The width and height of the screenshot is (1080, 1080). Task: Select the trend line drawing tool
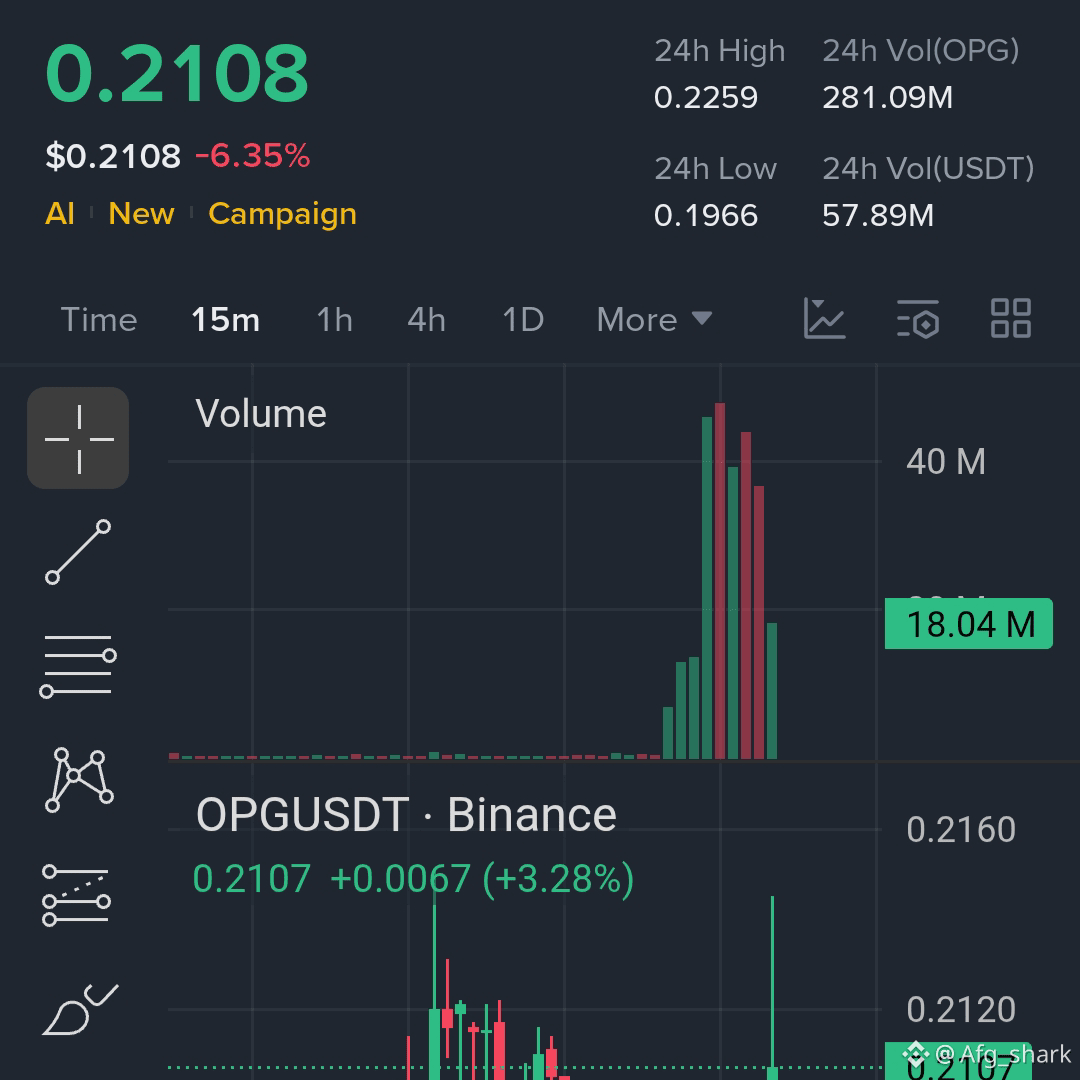pyautogui.click(x=78, y=552)
